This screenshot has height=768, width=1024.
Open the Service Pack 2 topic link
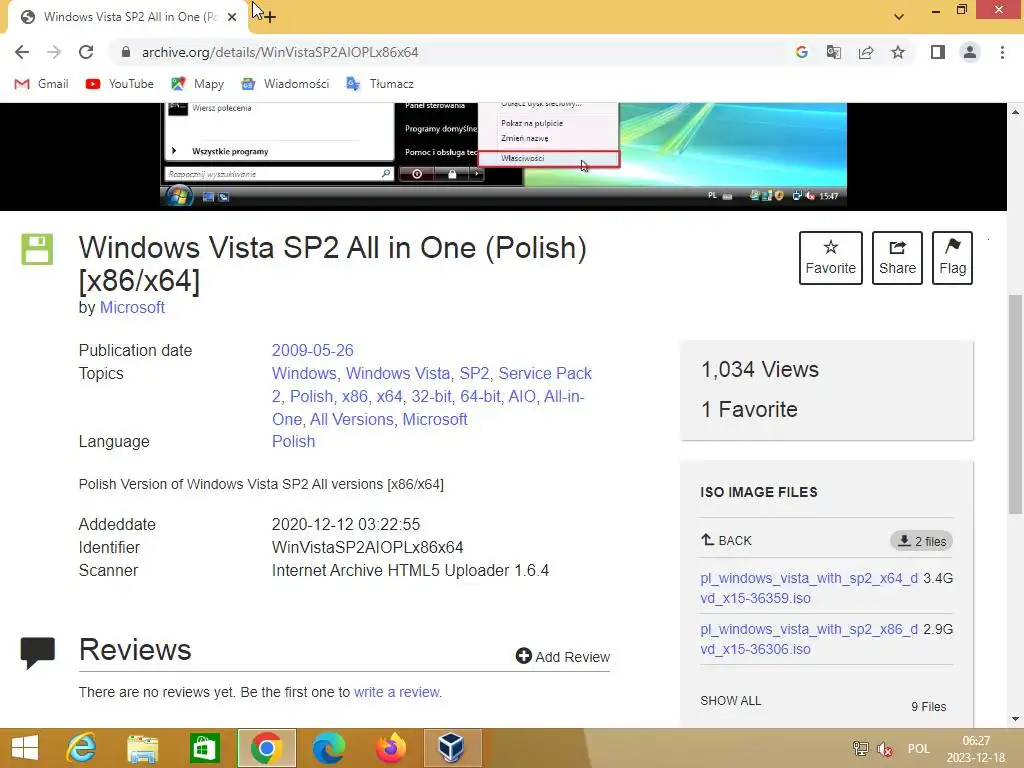point(545,374)
